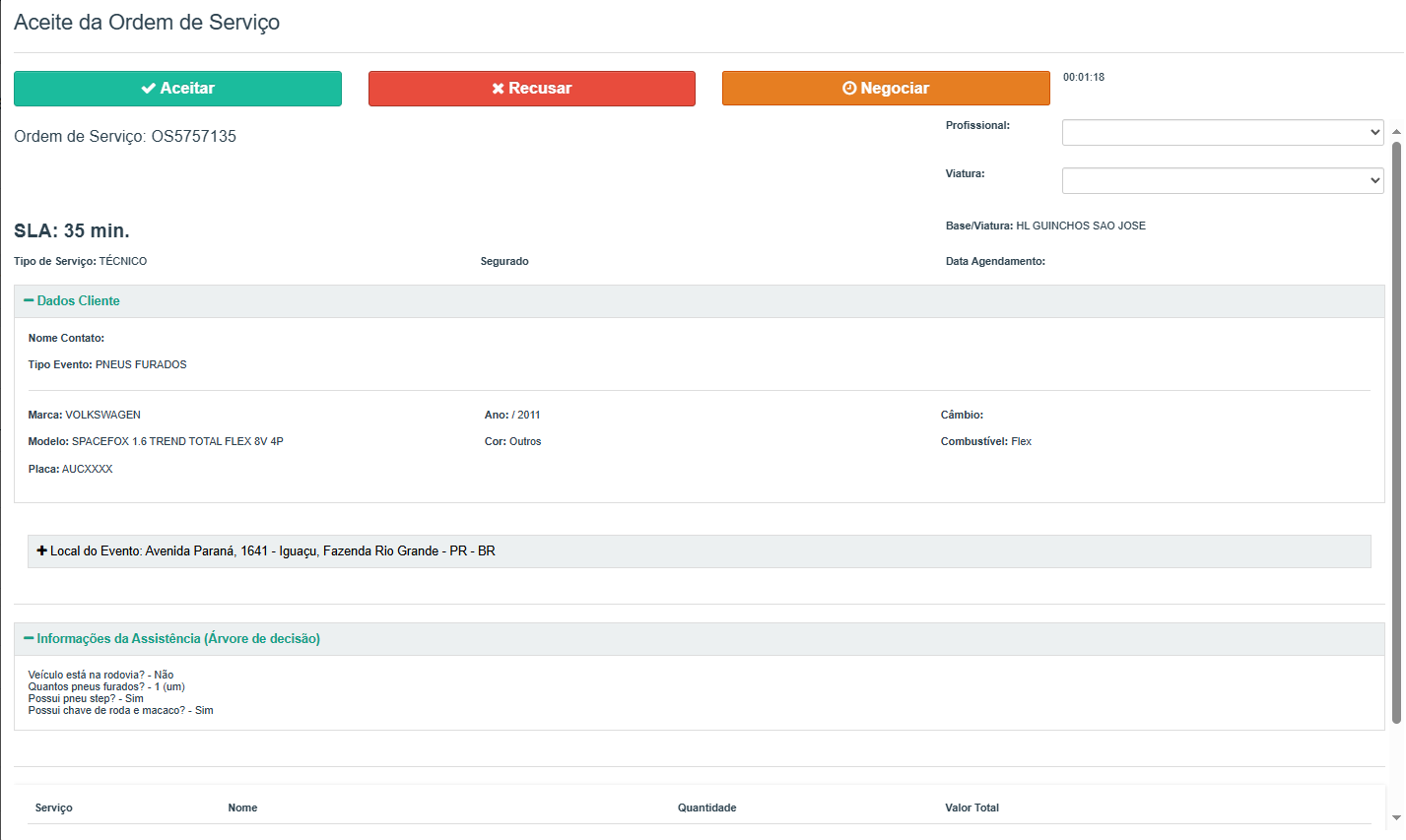Viewport: 1406px width, 840px height.
Task: Click the plate value AUCXXXX
Action: coord(87,470)
